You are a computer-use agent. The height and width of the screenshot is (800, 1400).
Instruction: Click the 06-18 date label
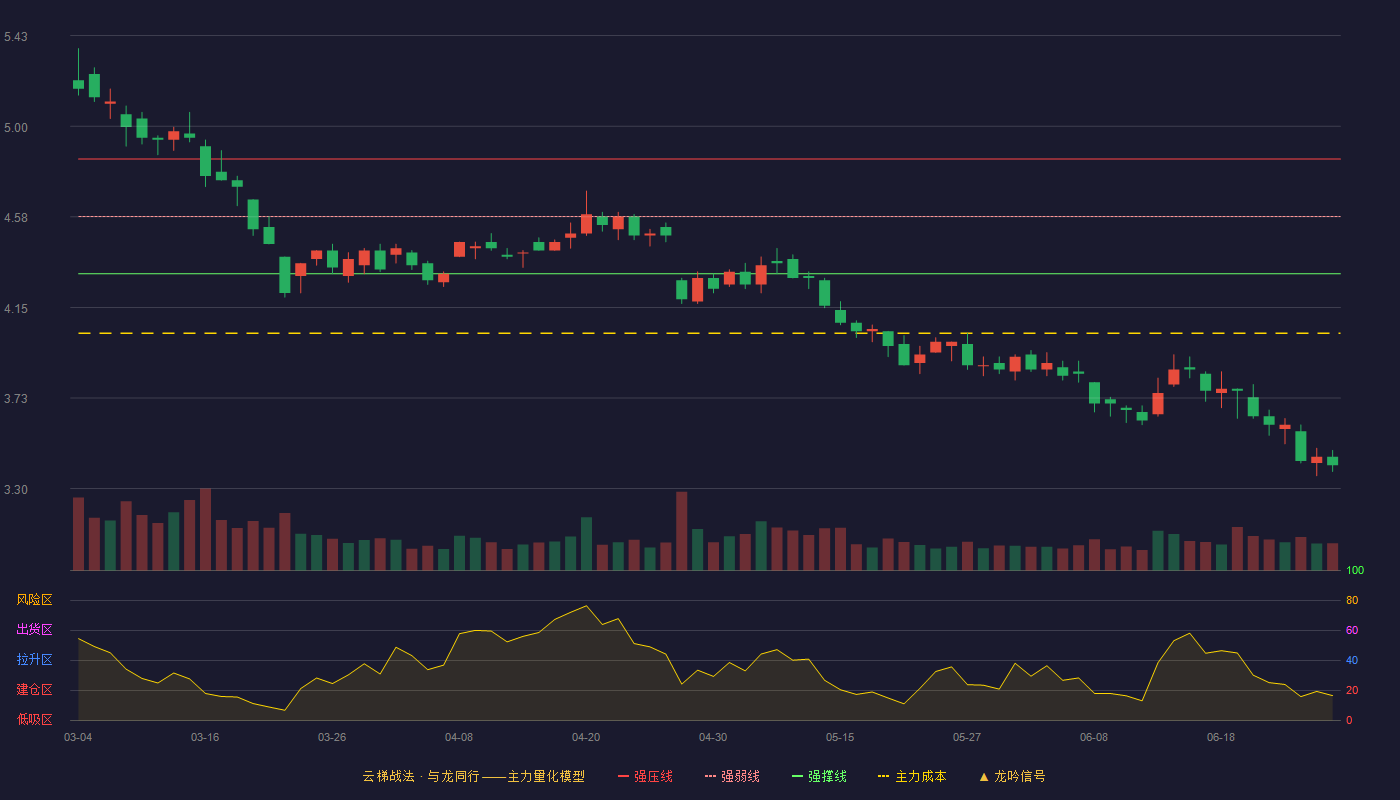(x=1221, y=737)
